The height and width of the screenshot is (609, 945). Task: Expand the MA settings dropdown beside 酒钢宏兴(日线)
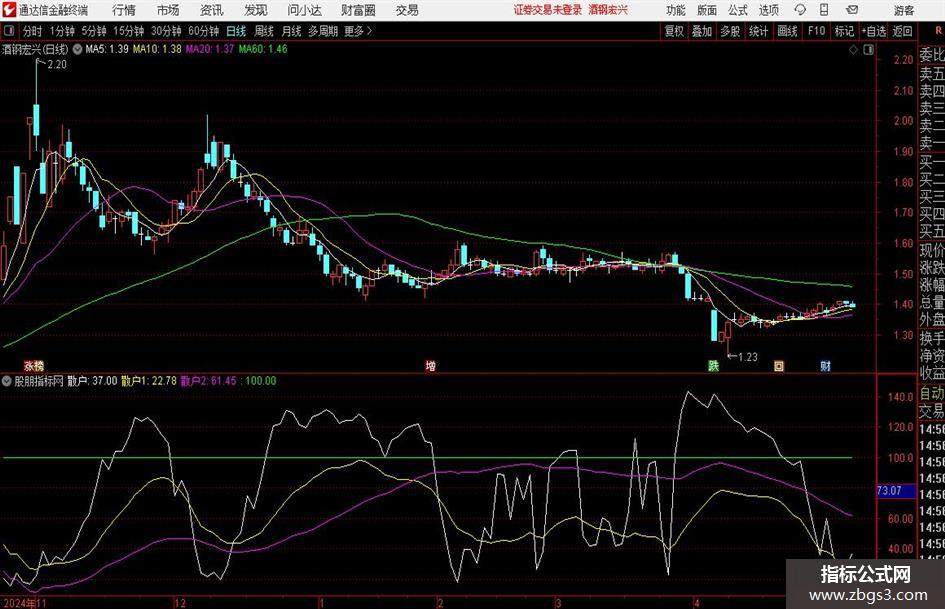(x=78, y=49)
